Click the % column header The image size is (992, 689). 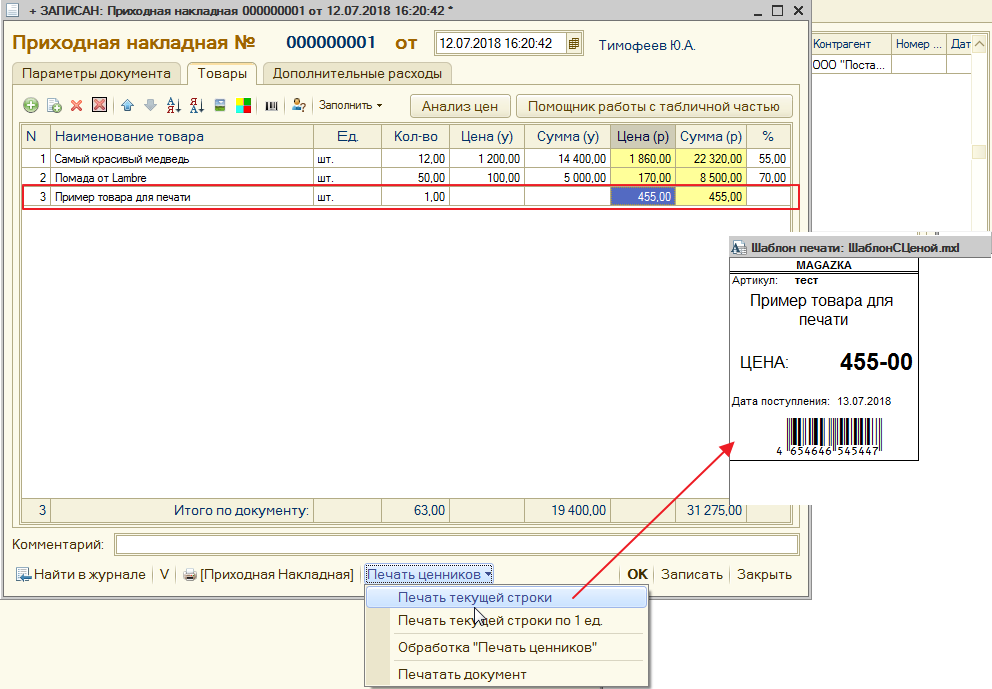coord(768,137)
